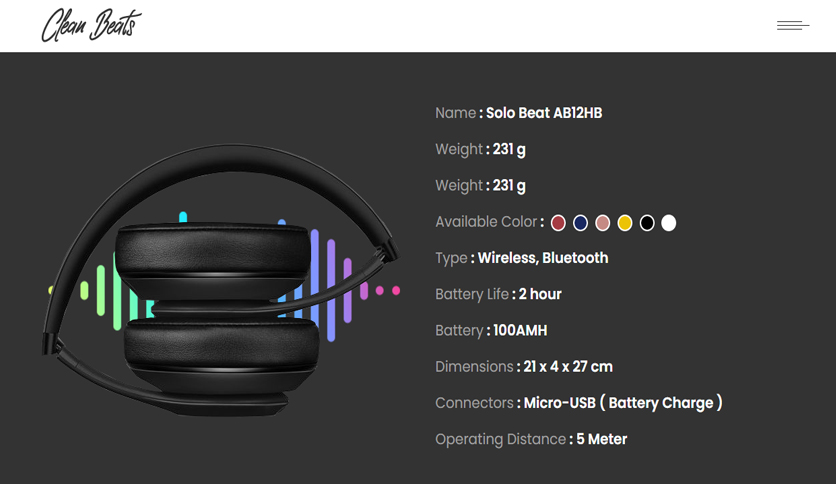
Task: Click the Wireless, Bluetooth type text
Action: (x=543, y=258)
